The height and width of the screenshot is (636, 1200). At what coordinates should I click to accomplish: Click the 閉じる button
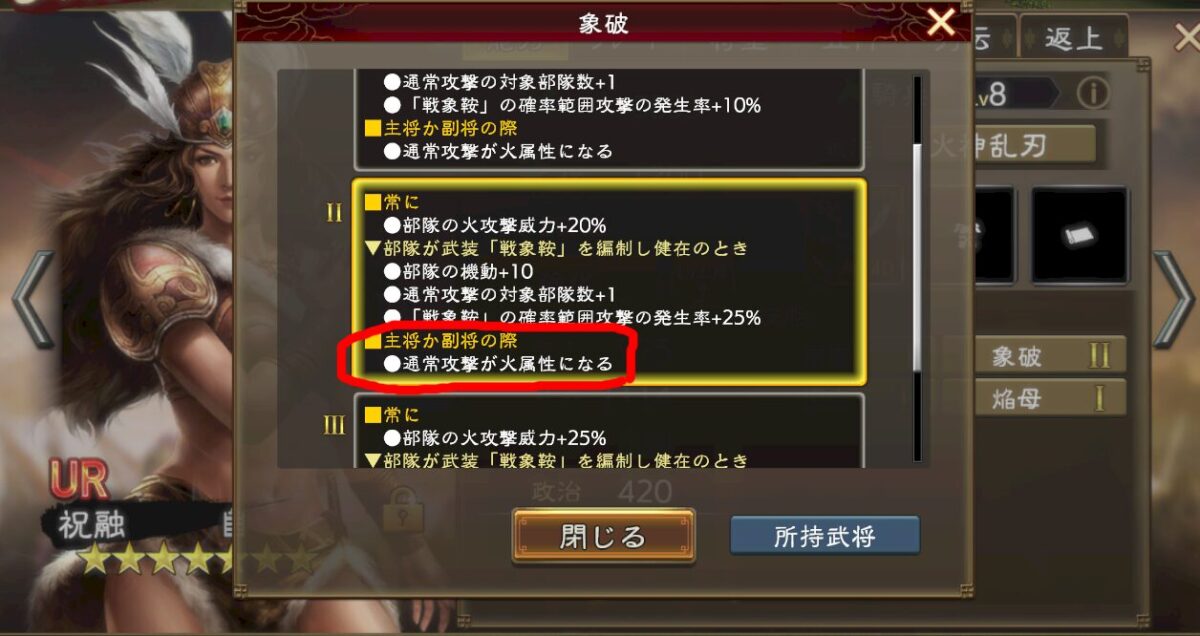tap(603, 537)
